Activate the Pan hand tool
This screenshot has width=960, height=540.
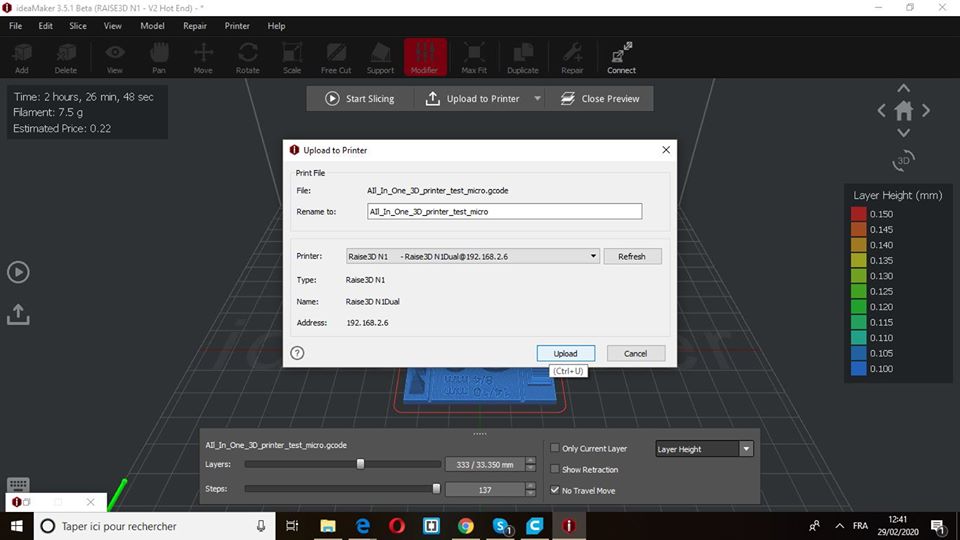[159, 58]
